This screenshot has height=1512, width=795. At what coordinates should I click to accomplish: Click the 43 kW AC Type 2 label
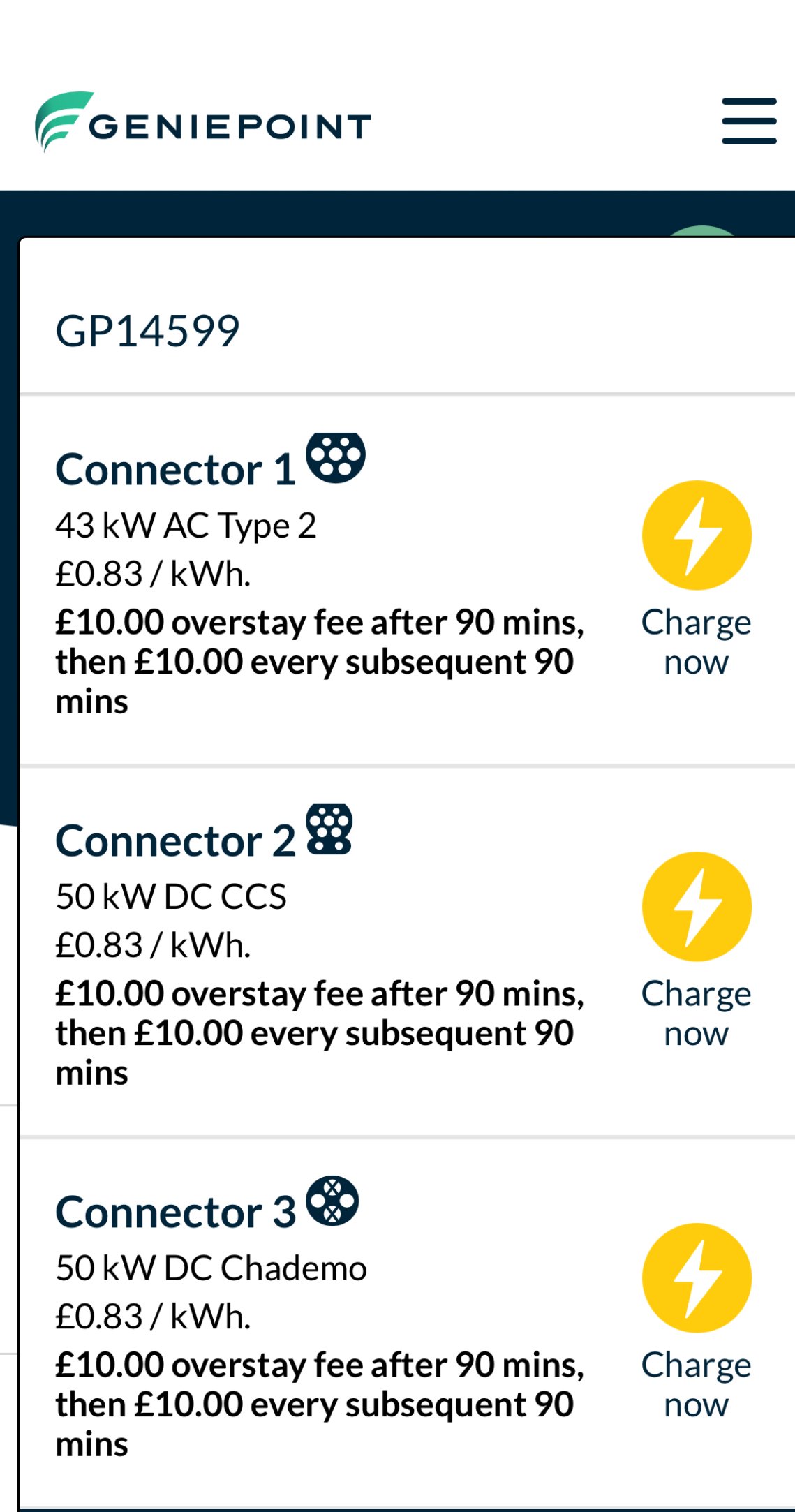pyautogui.click(x=186, y=526)
